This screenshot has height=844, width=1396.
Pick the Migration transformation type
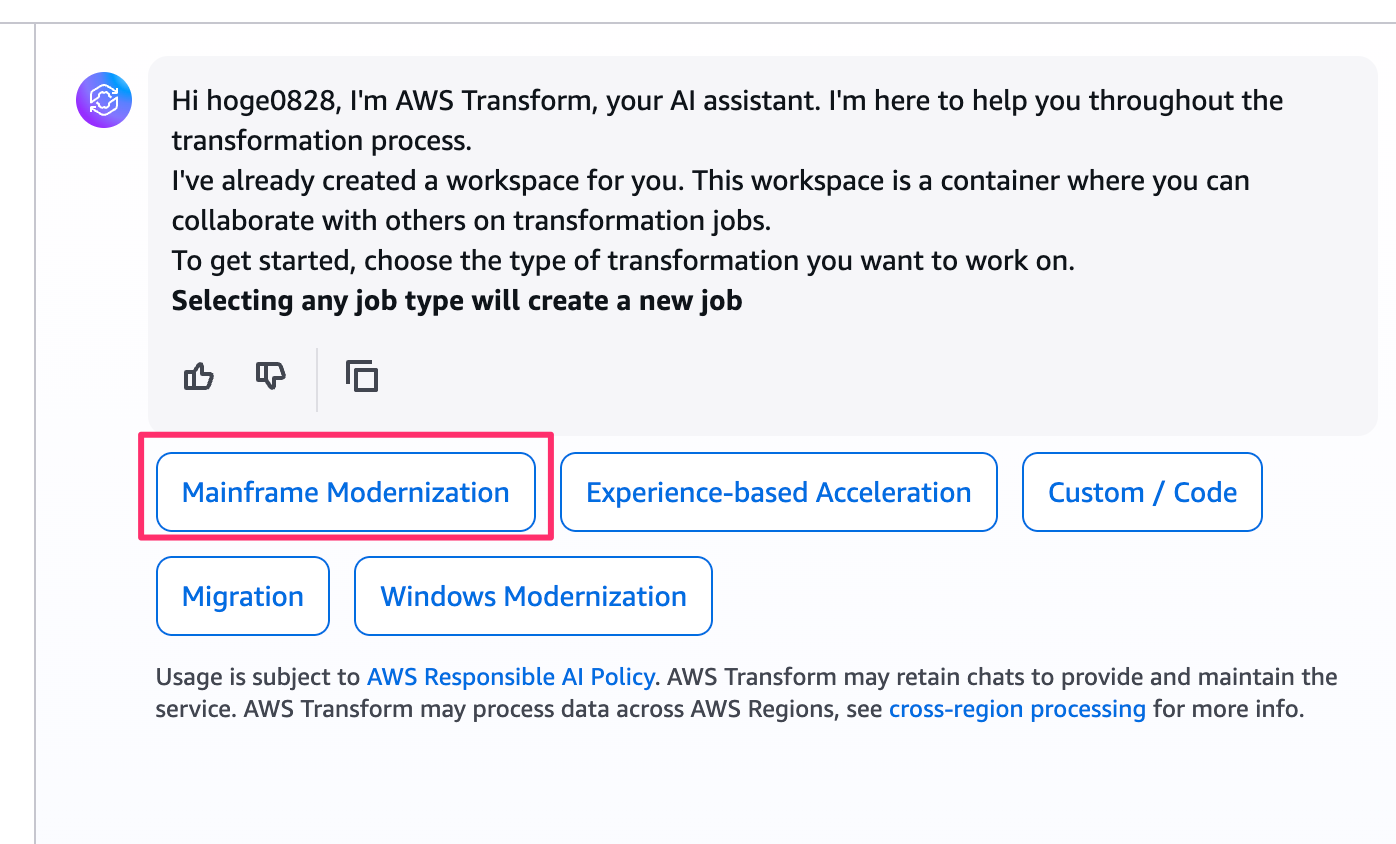click(x=243, y=596)
